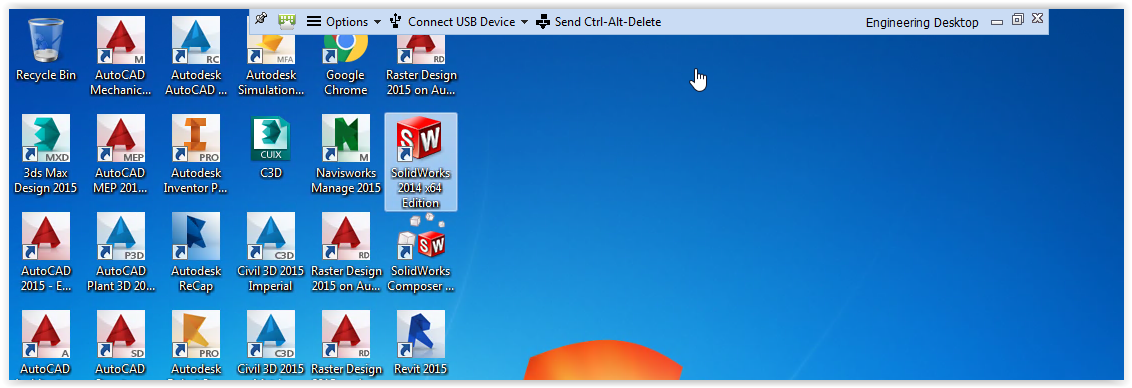Screen dimensions: 1132x388
Task: Click the AutoCAD Plant 3D shortcut
Action: click(121, 253)
